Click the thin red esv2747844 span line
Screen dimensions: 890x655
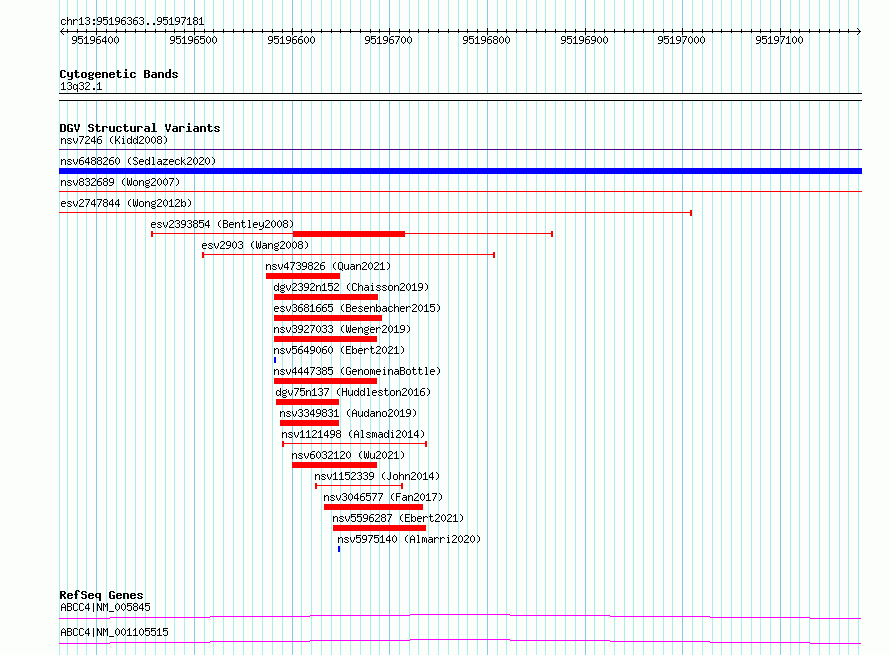point(375,213)
